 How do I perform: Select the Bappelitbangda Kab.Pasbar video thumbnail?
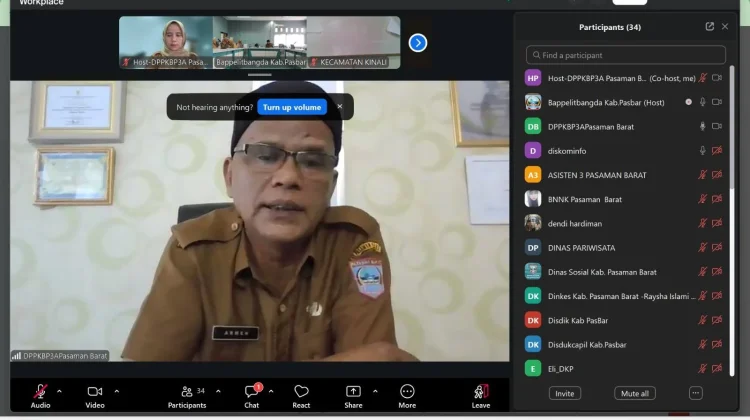pyautogui.click(x=260, y=43)
